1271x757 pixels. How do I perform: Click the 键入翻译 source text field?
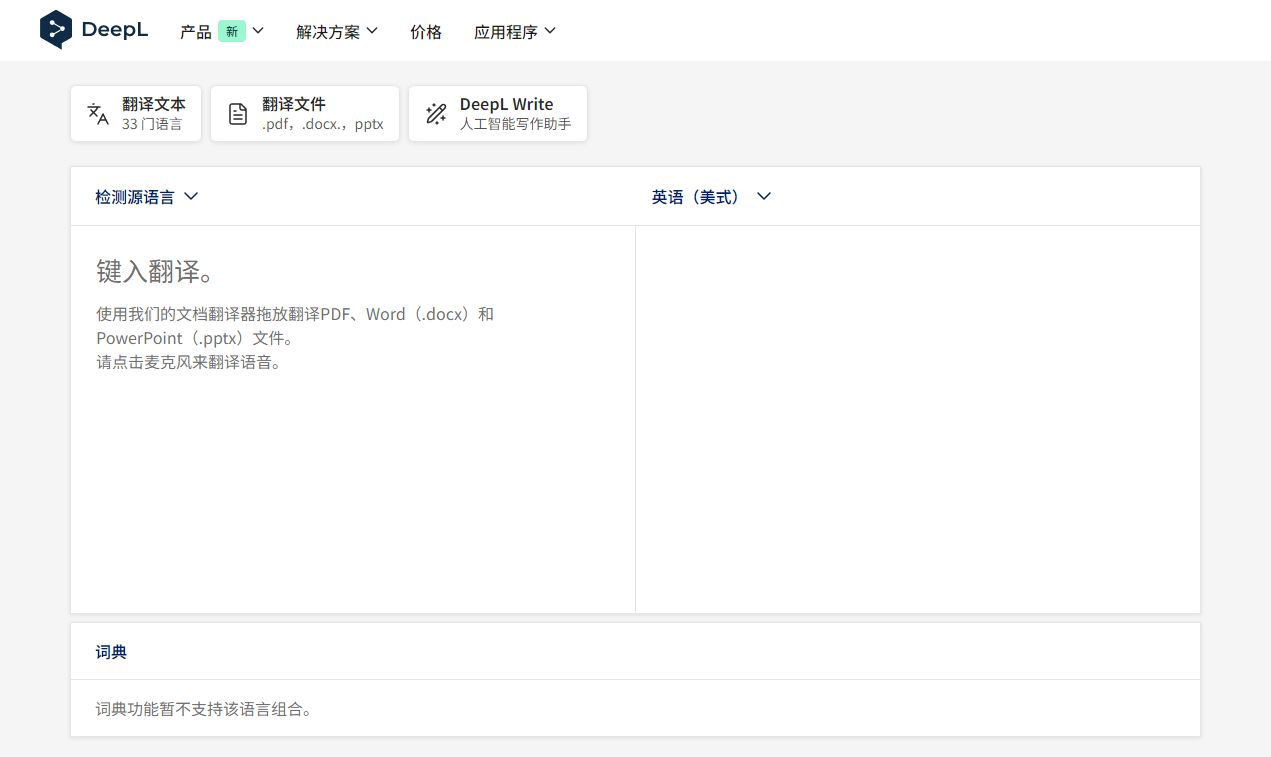[x=353, y=419]
